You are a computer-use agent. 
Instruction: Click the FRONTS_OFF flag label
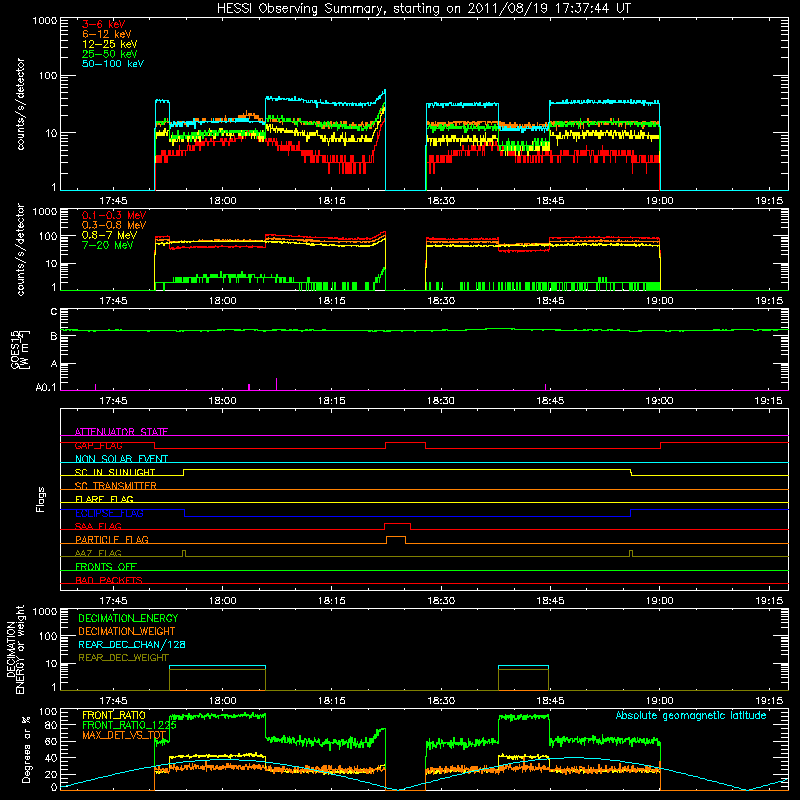[106, 566]
